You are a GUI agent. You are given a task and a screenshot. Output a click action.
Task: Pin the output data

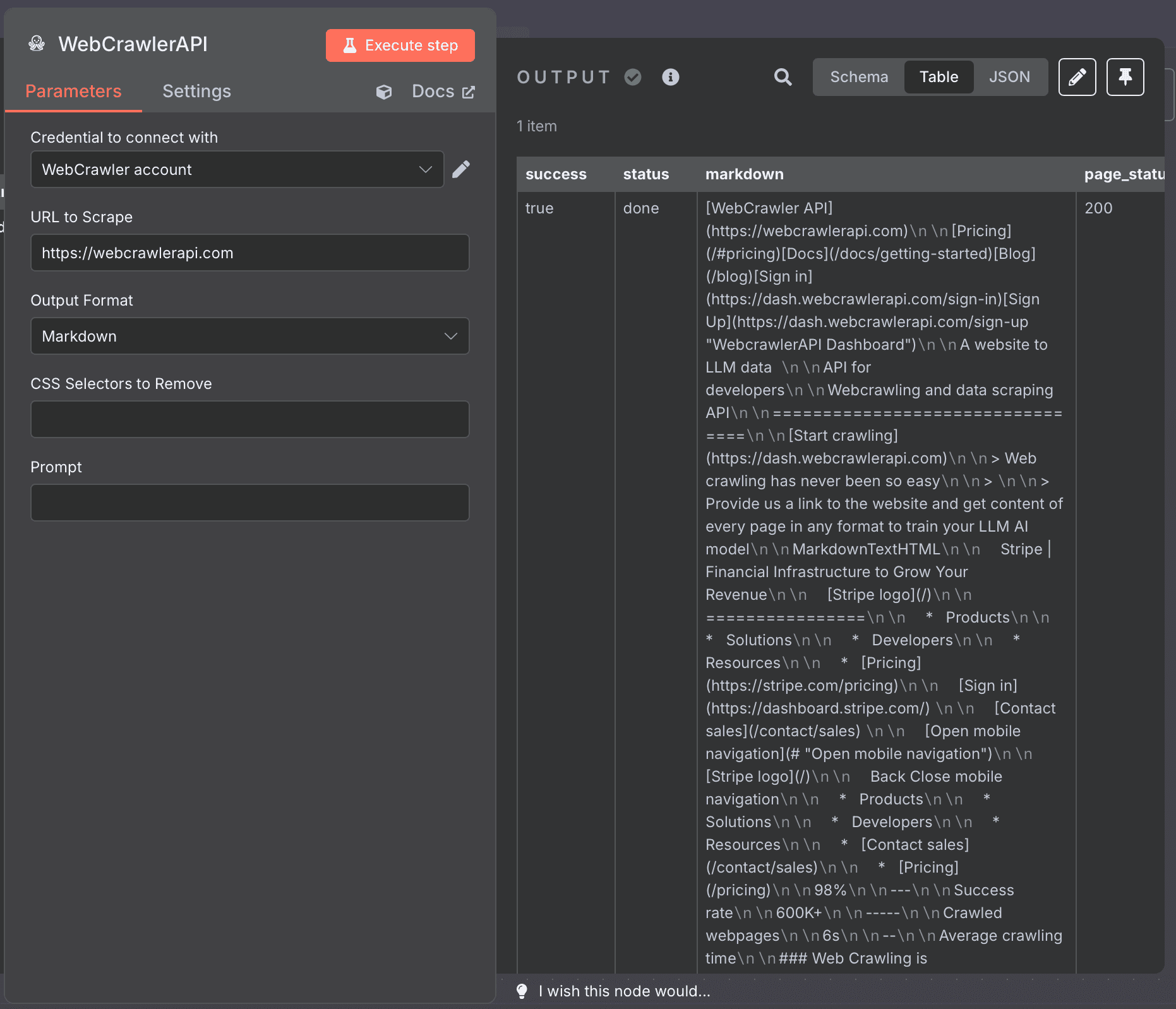1125,77
